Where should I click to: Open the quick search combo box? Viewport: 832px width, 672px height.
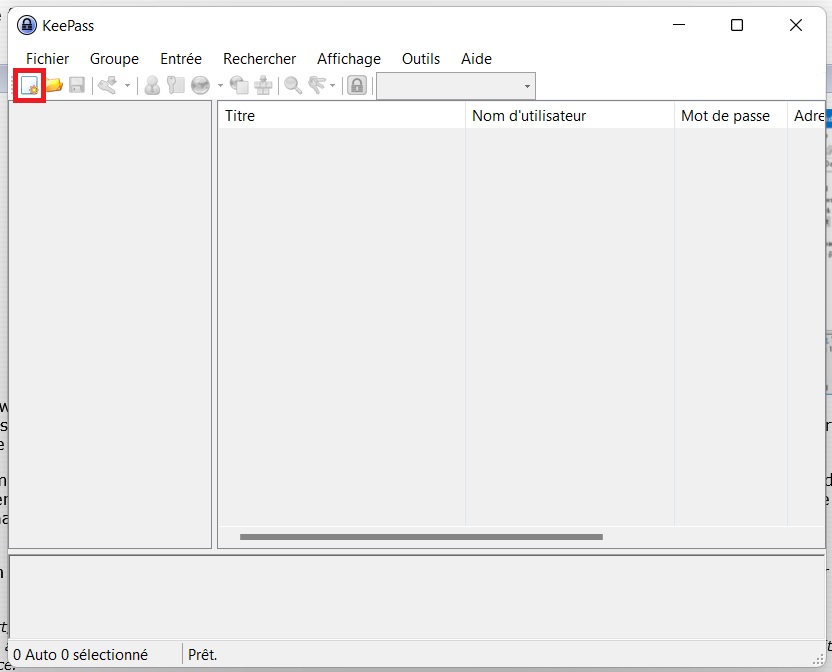pos(456,86)
